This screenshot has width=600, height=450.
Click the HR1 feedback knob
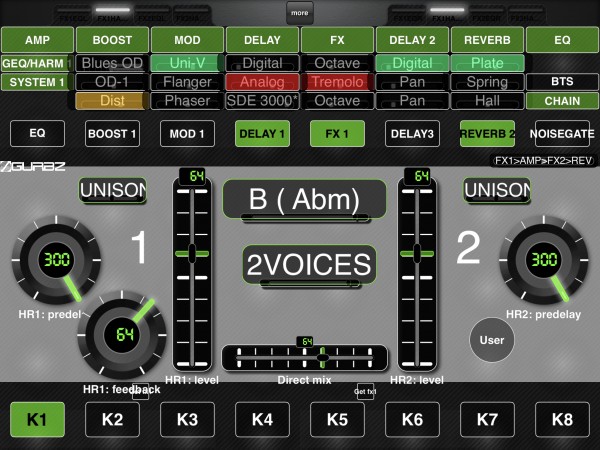(x=122, y=335)
